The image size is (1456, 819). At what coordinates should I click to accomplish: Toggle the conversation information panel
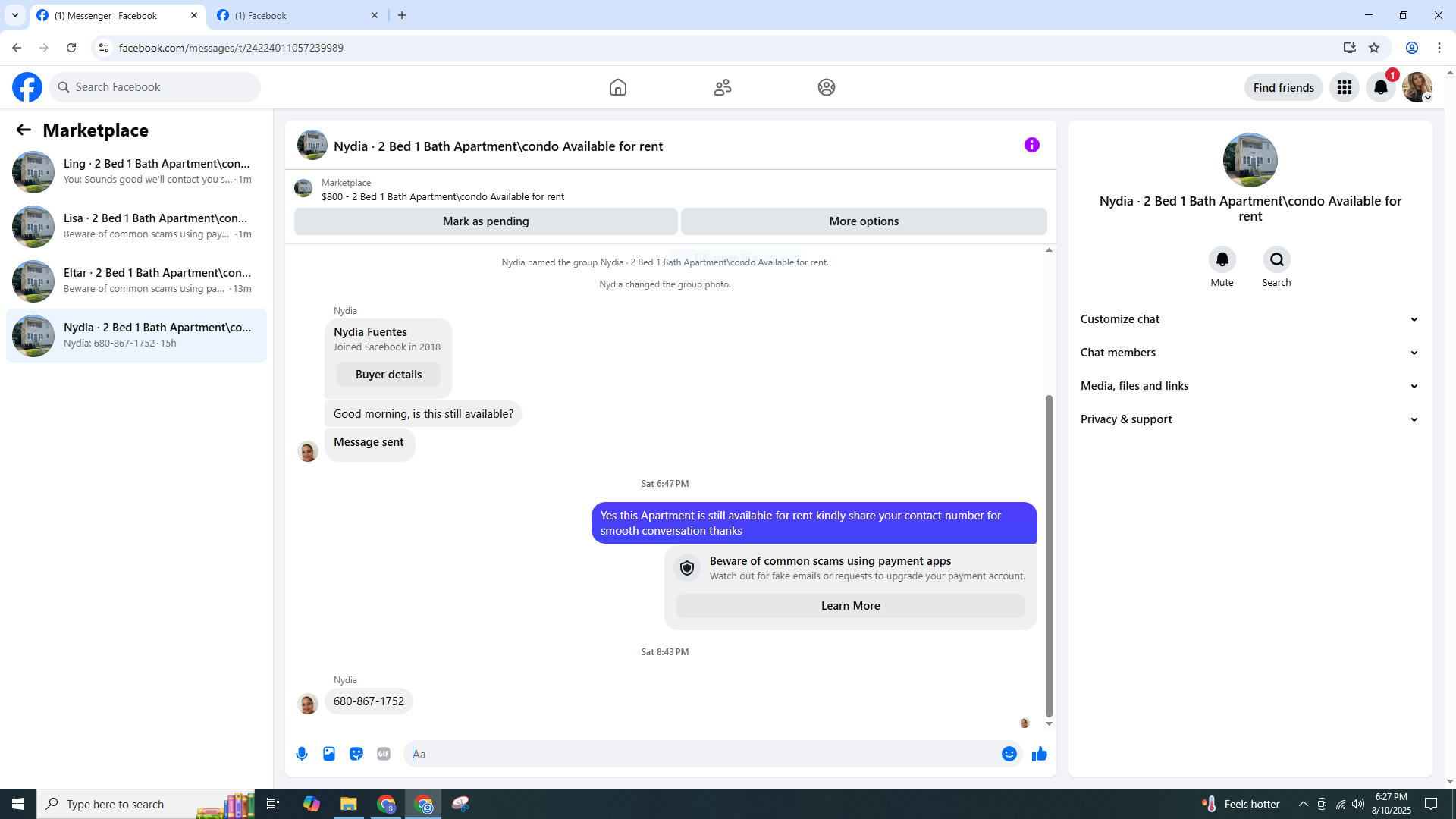(x=1031, y=145)
